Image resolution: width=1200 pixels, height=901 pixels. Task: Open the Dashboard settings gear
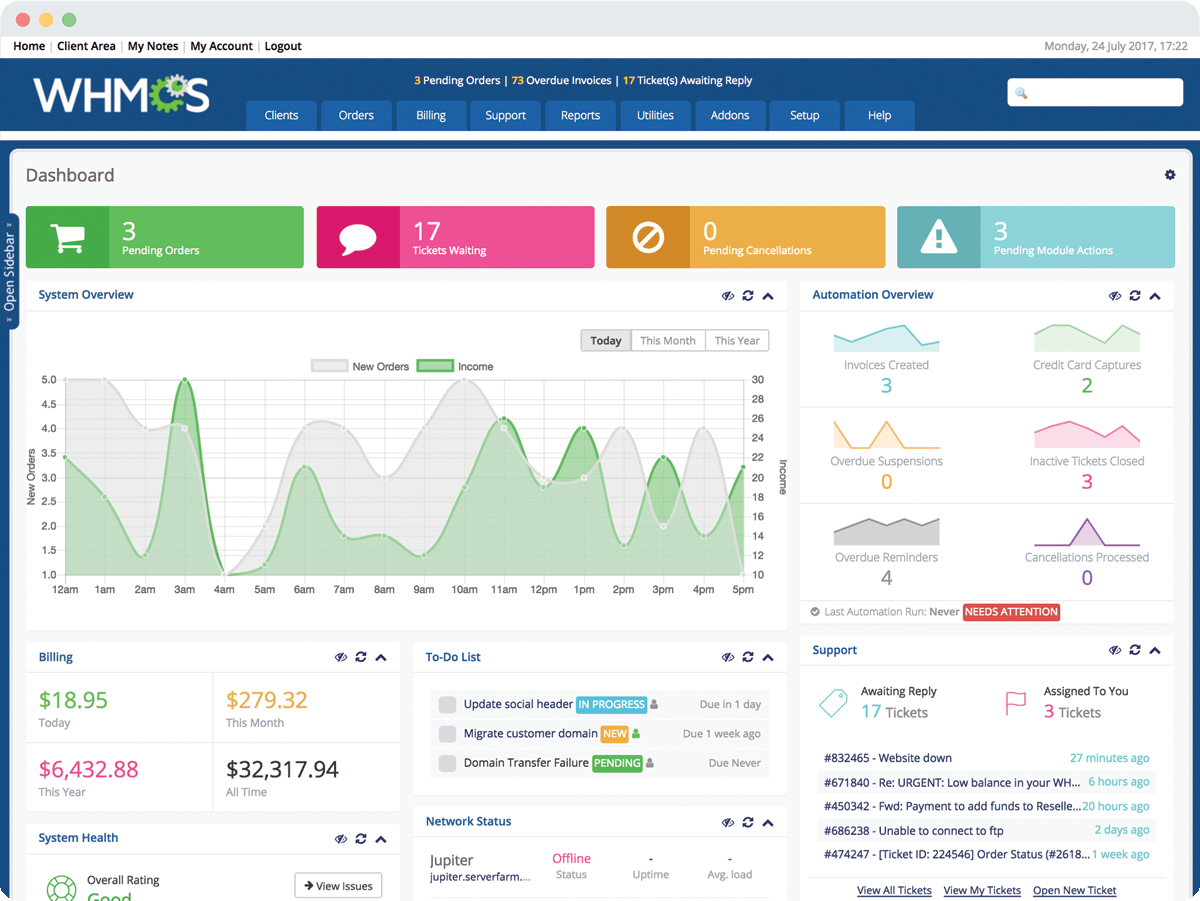coord(1170,174)
